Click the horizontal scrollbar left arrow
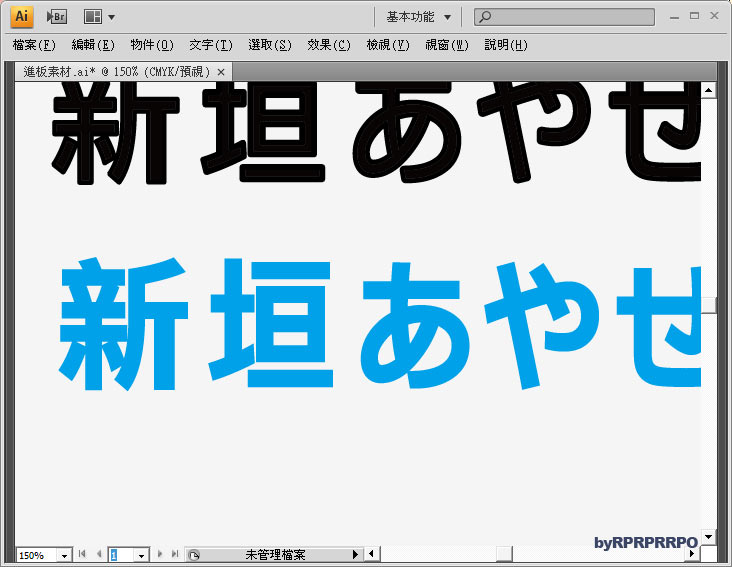Image resolution: width=732 pixels, height=567 pixels. [372, 554]
